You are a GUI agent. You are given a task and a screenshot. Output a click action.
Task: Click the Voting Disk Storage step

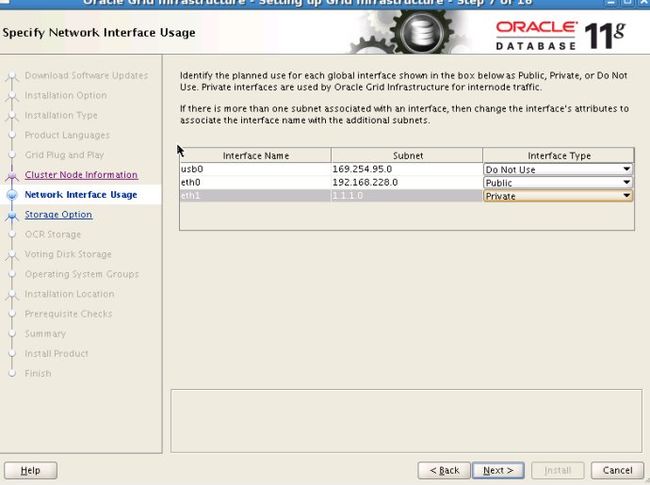68,254
